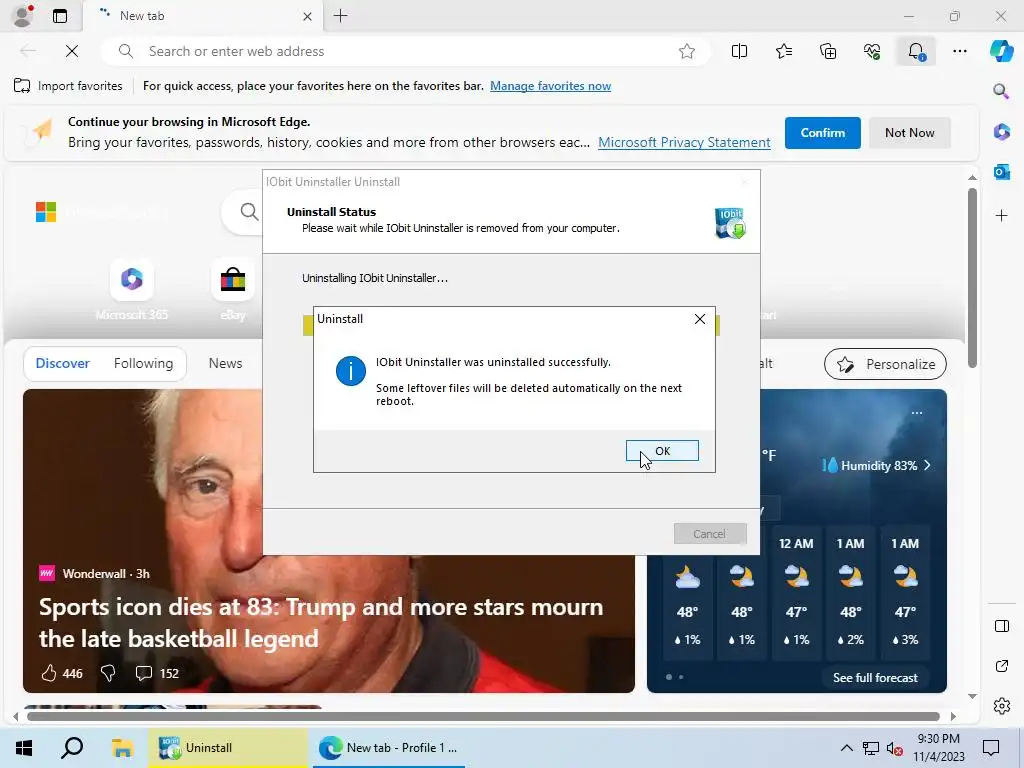Open the Windows Start menu
1024x768 pixels.
click(x=24, y=748)
